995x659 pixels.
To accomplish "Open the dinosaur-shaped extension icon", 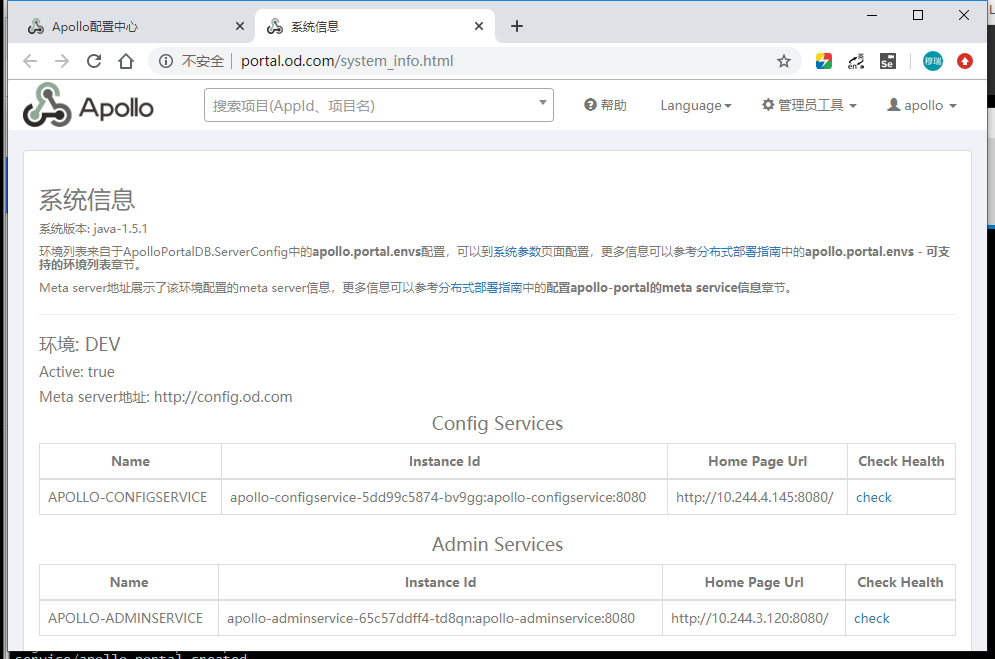I will tap(856, 61).
